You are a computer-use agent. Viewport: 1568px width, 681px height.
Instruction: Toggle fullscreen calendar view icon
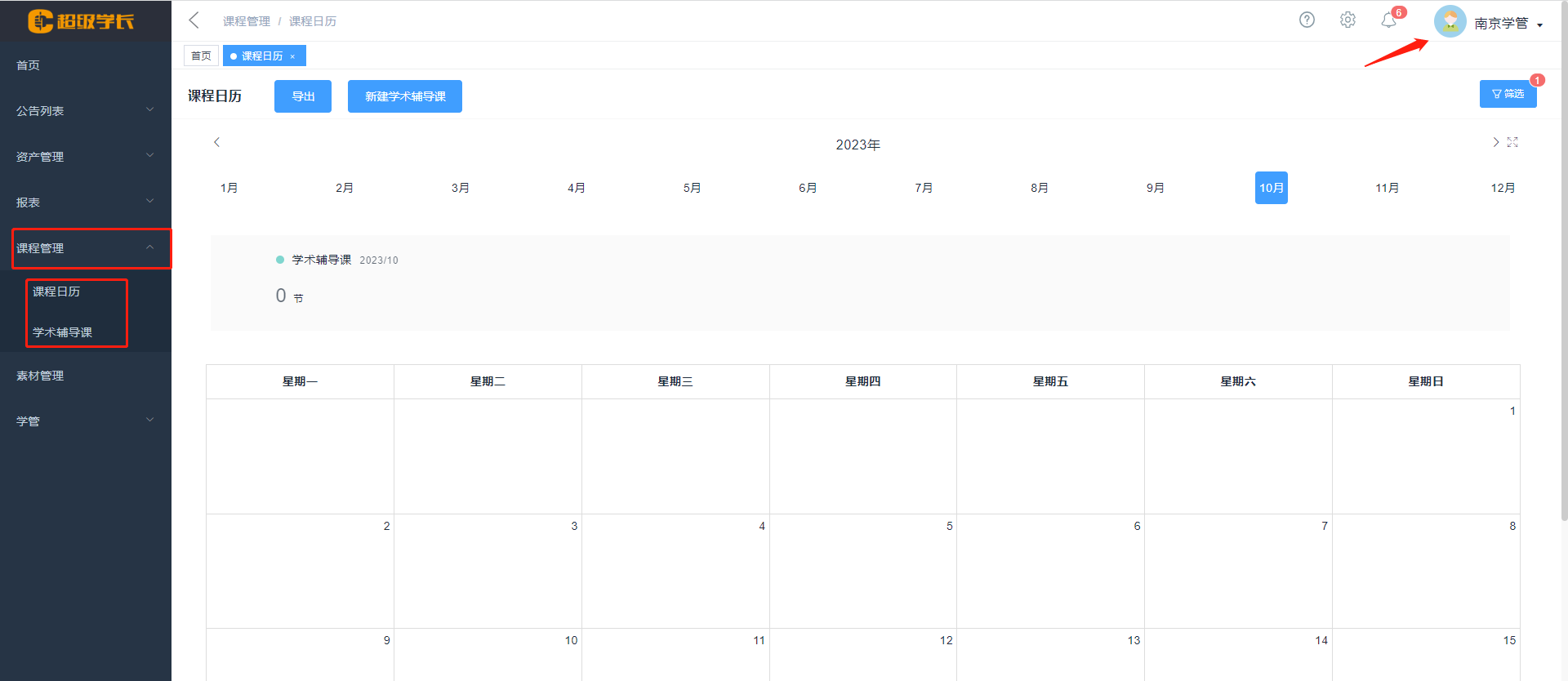(1512, 142)
